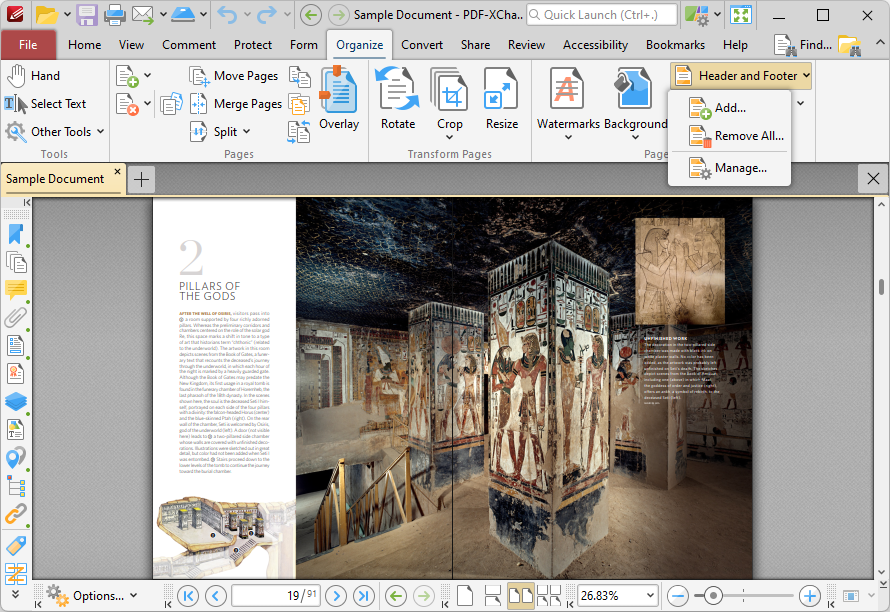Go to the previous view
Screen dimensions: 890x612
pos(396,596)
